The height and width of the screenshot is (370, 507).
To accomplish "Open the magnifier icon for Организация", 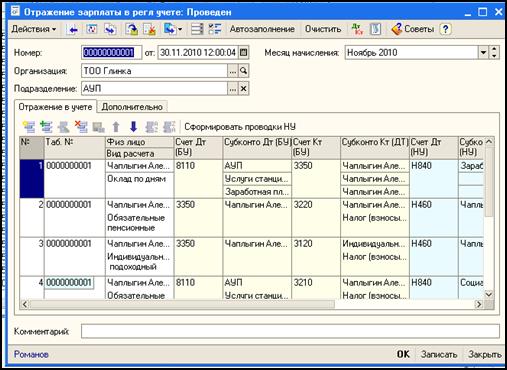I will pos(244,71).
